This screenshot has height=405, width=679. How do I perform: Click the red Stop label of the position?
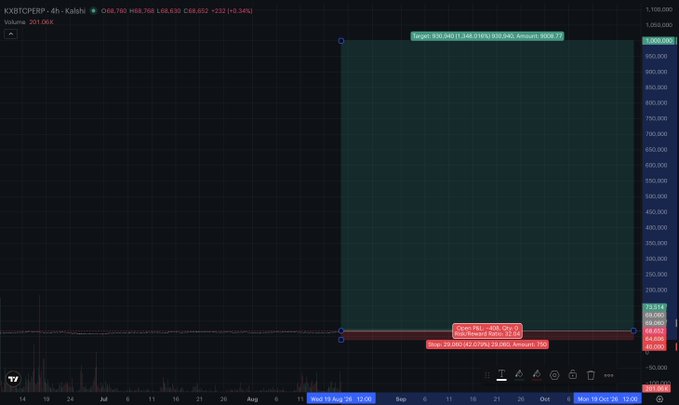coord(487,344)
